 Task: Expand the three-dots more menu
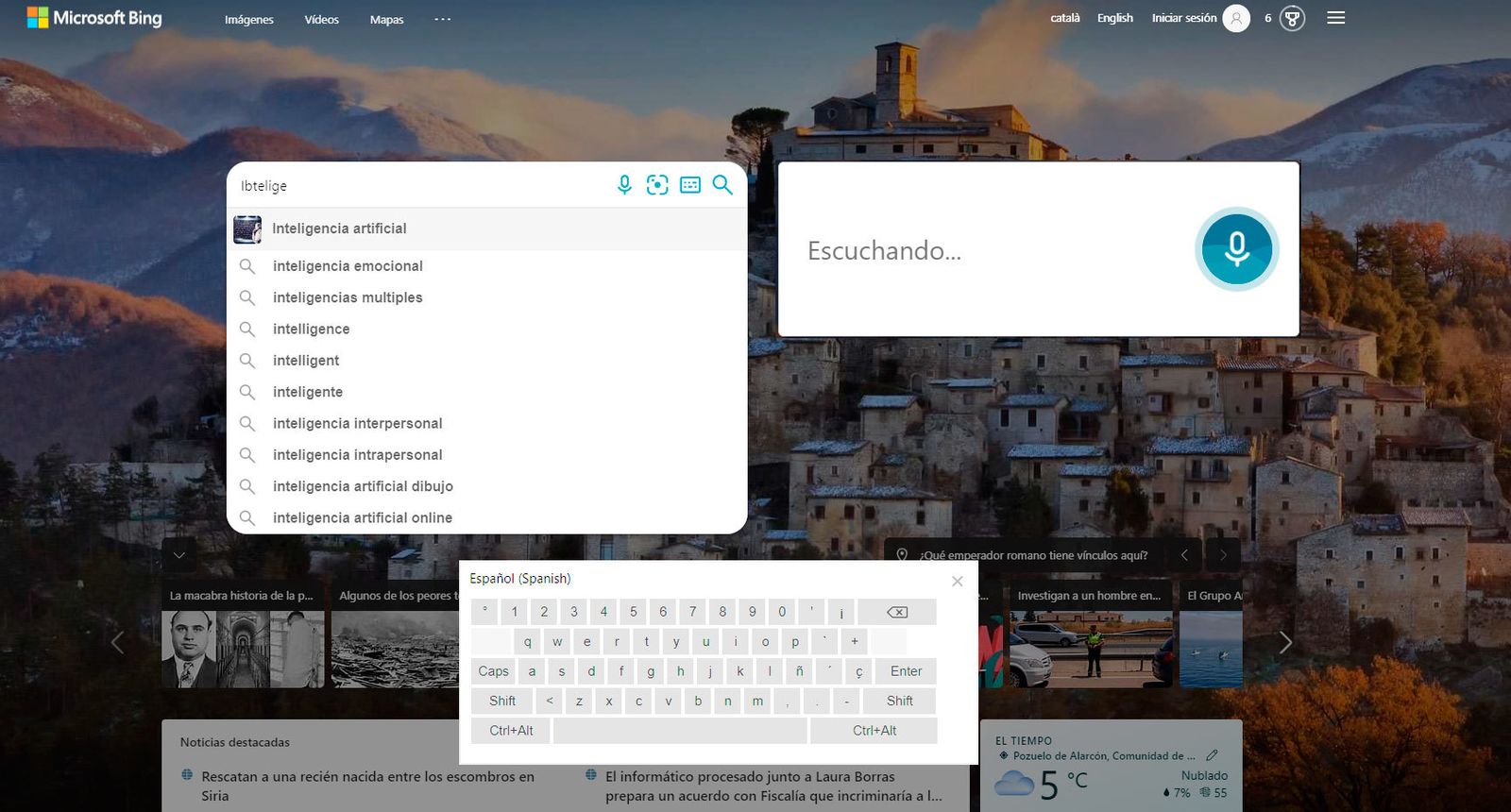click(x=442, y=19)
